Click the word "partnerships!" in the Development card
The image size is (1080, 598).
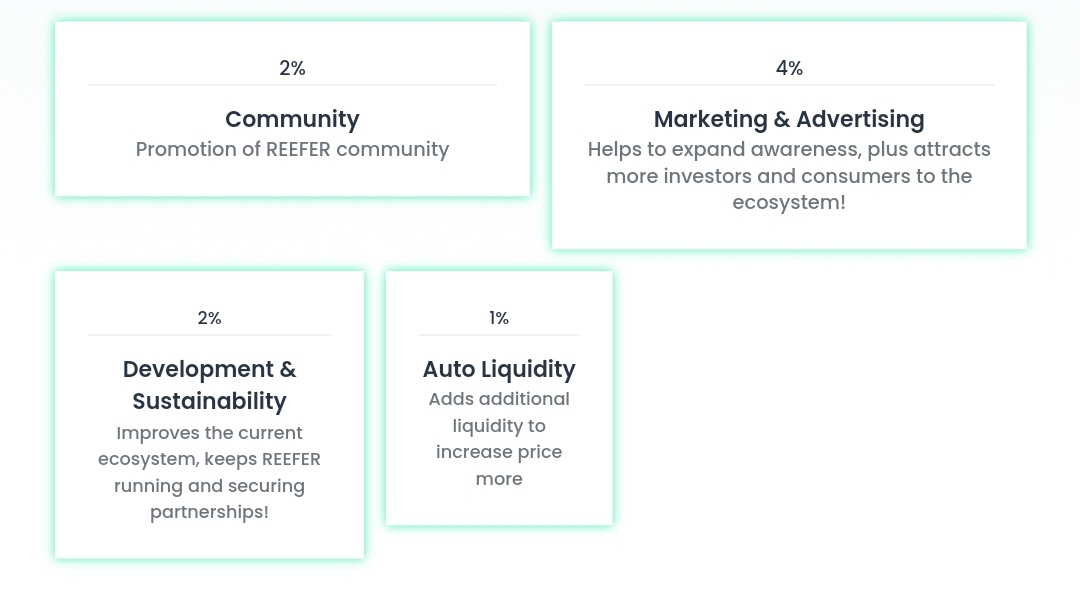[209, 513]
